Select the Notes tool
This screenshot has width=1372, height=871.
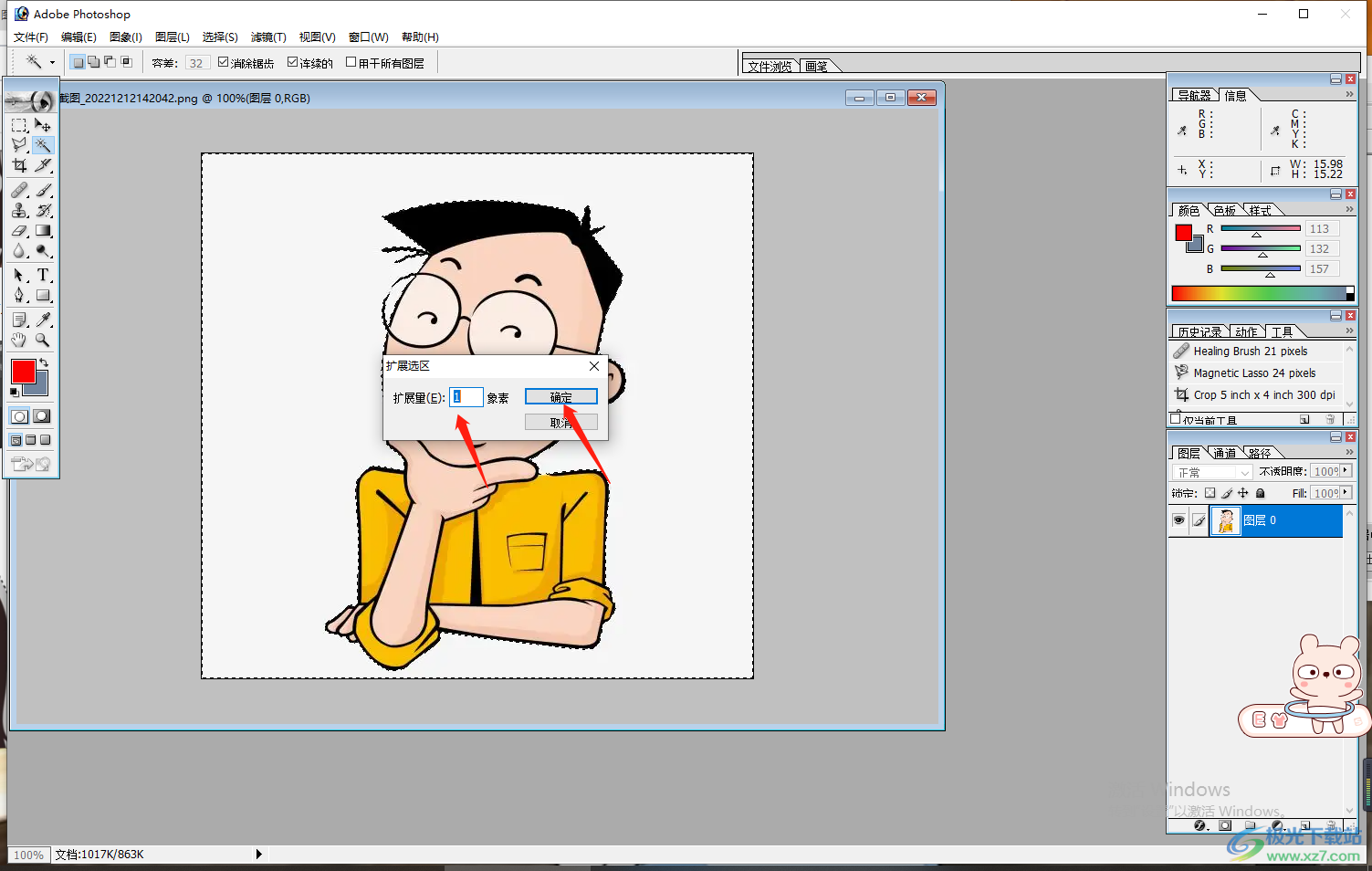tap(19, 320)
